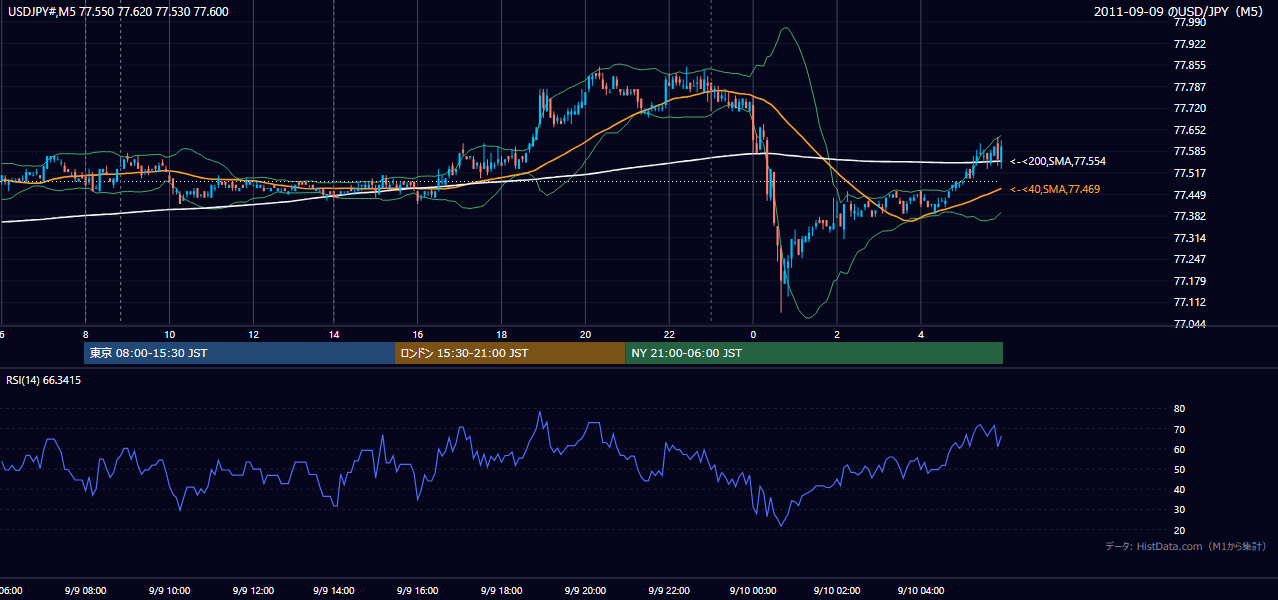Screen dimensions: 1278x600
Task: Click the 9/10 02:00 date label
Action: (x=837, y=591)
